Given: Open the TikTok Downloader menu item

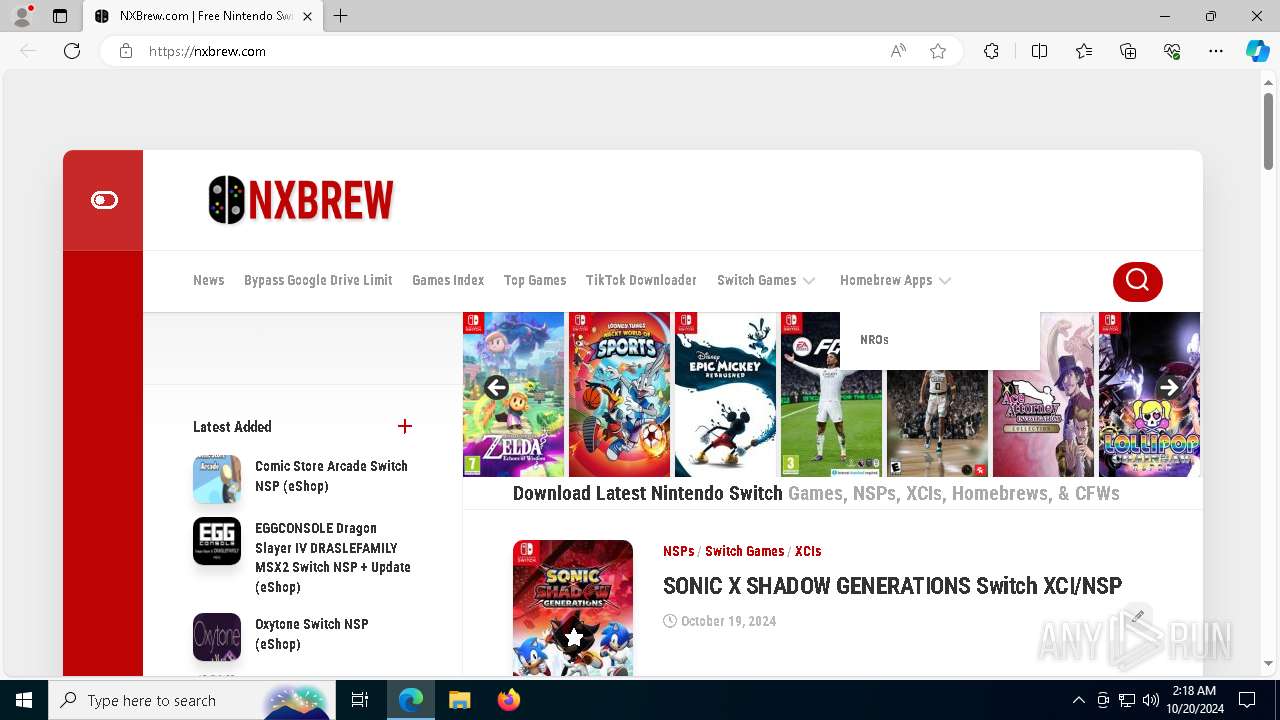Looking at the screenshot, I should click(641, 280).
